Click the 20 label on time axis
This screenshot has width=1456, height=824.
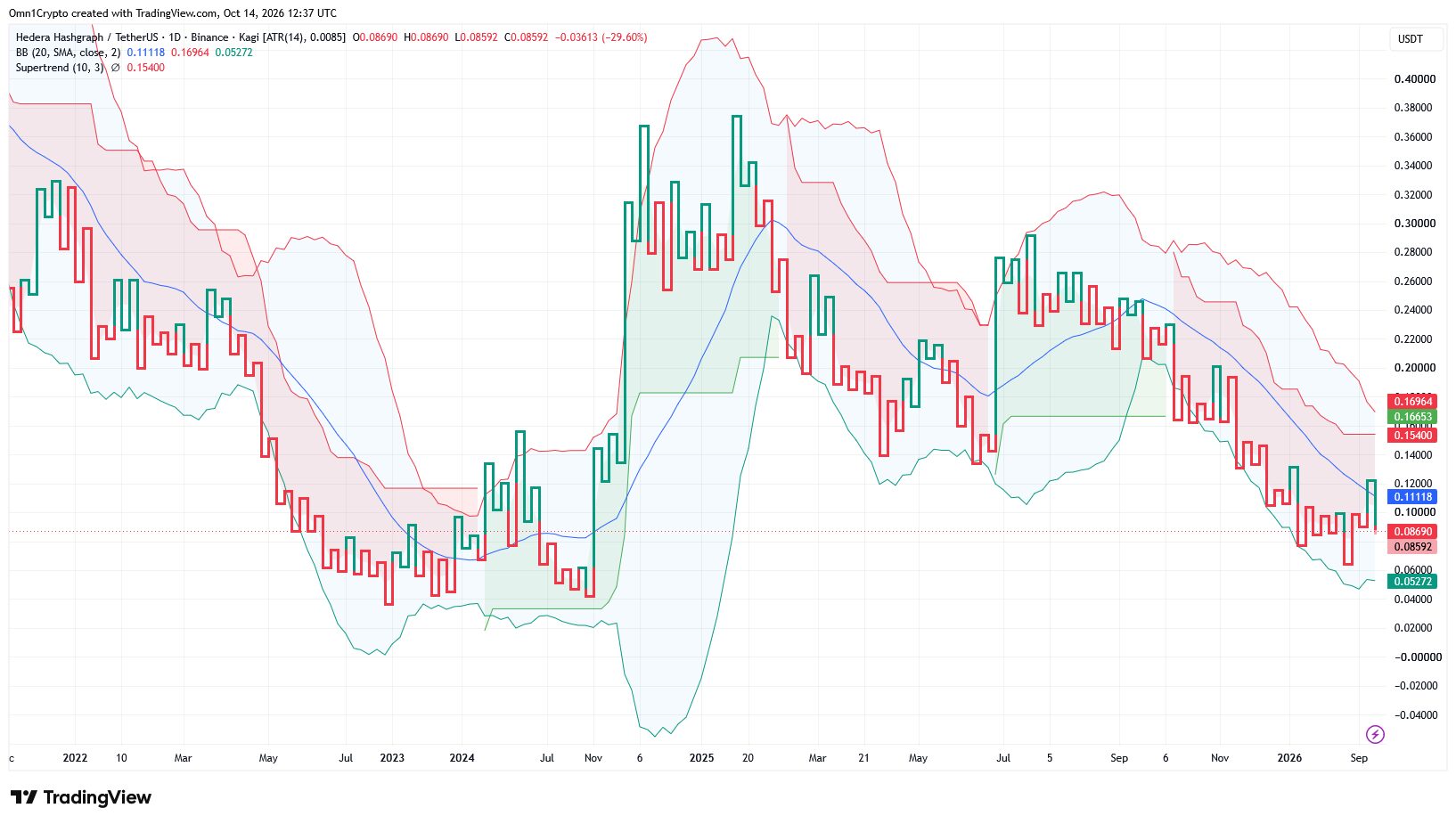748,758
